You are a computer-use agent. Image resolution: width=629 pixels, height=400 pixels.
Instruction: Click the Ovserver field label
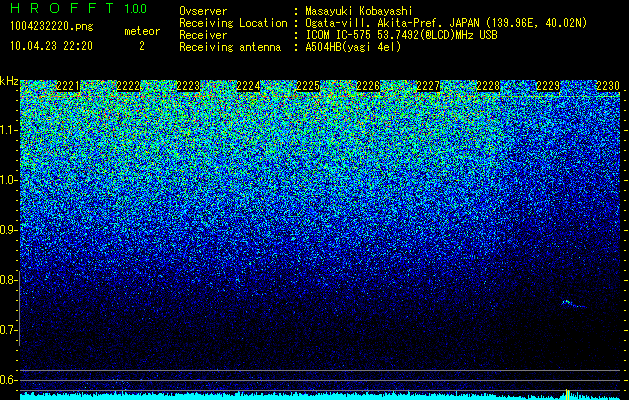[x=203, y=11]
